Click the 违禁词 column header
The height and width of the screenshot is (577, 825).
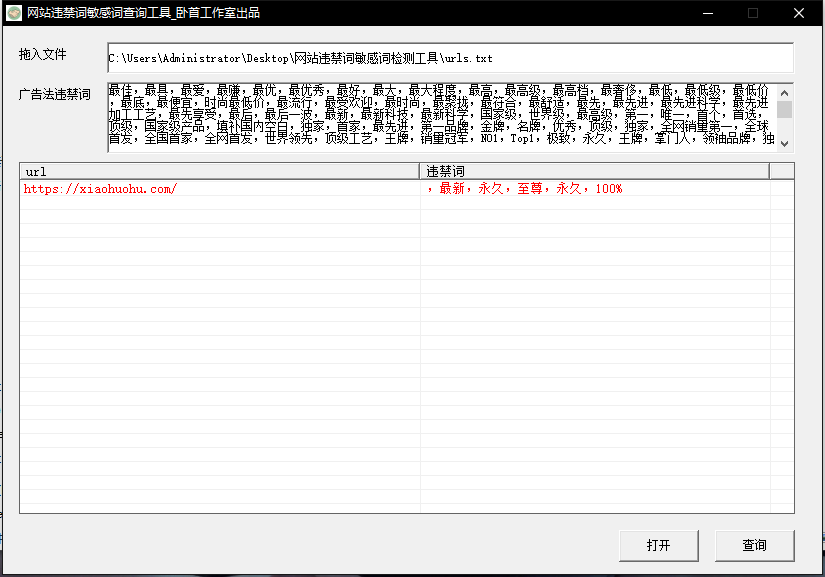coord(594,171)
